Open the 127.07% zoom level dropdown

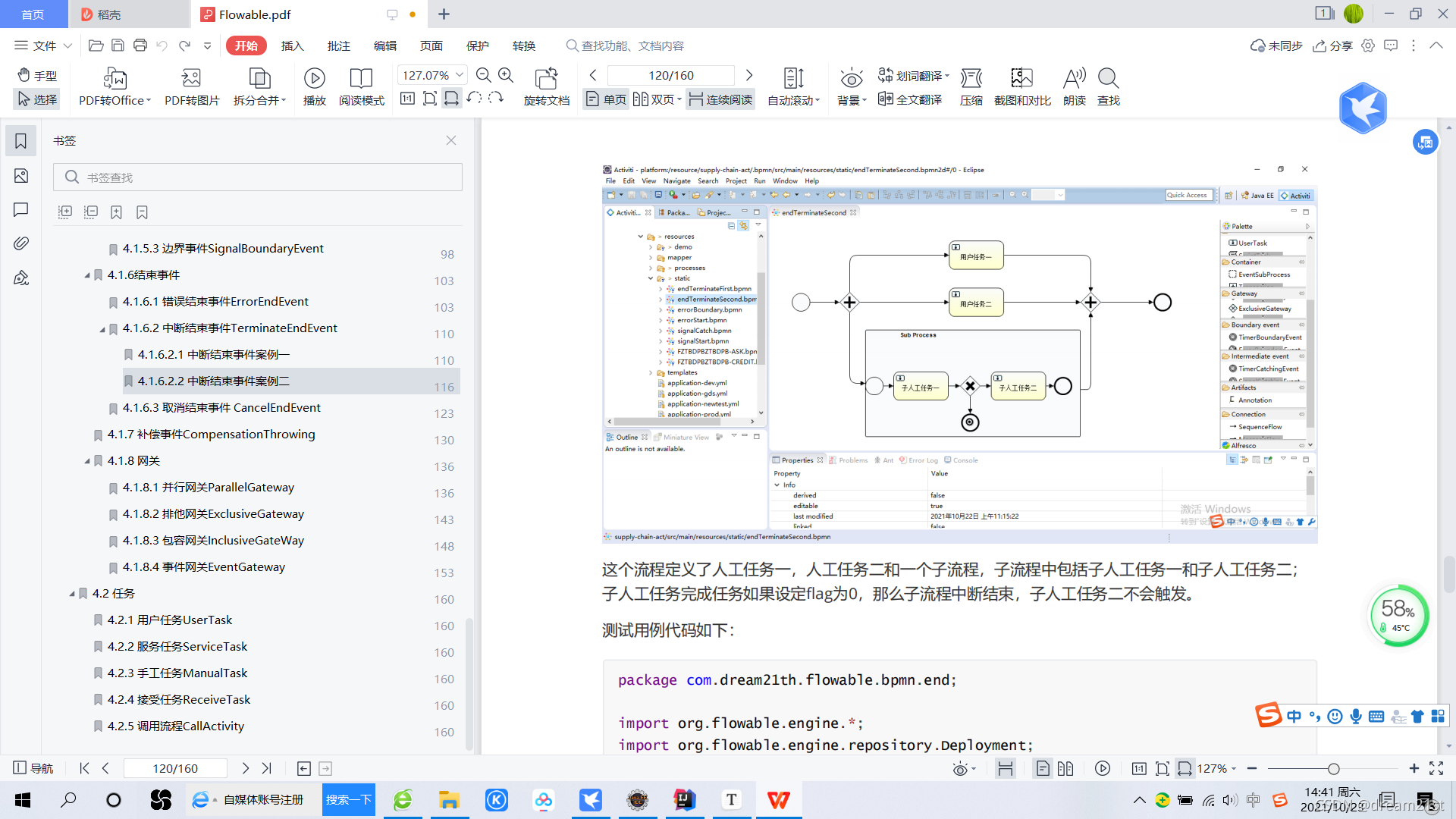pyautogui.click(x=459, y=75)
